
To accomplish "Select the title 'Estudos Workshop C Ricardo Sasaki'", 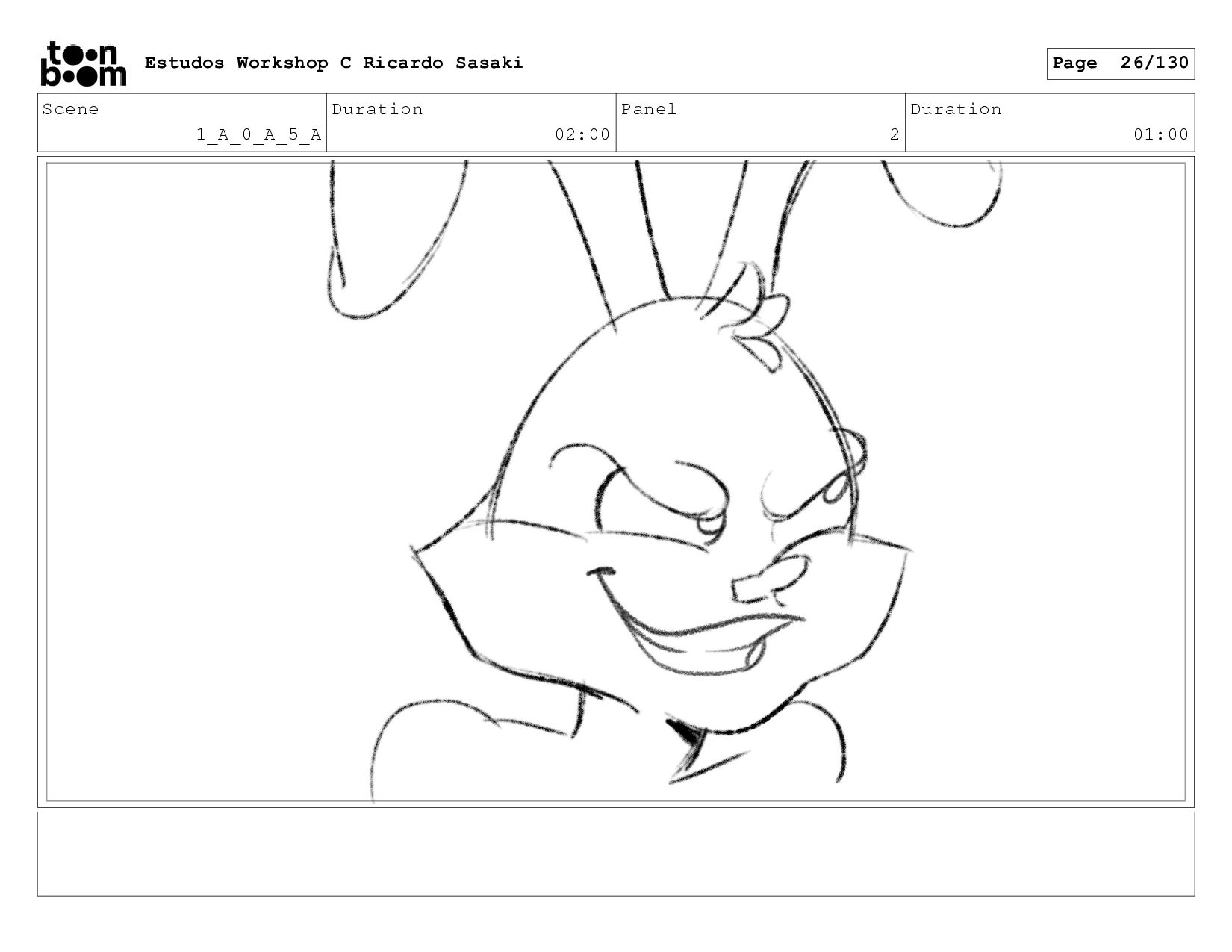I will coord(334,63).
